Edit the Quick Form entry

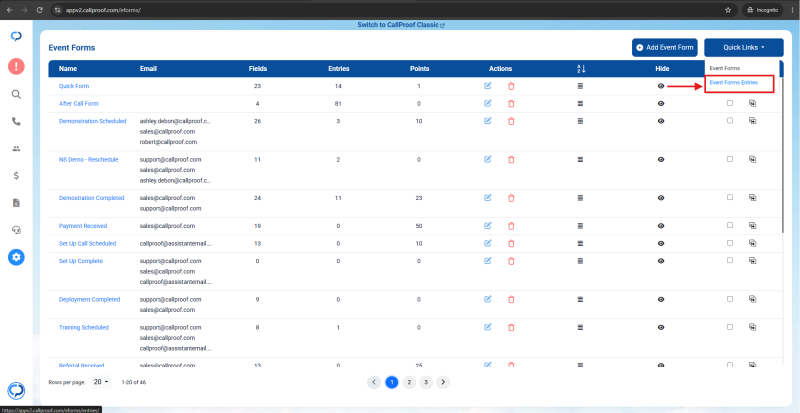click(x=487, y=86)
